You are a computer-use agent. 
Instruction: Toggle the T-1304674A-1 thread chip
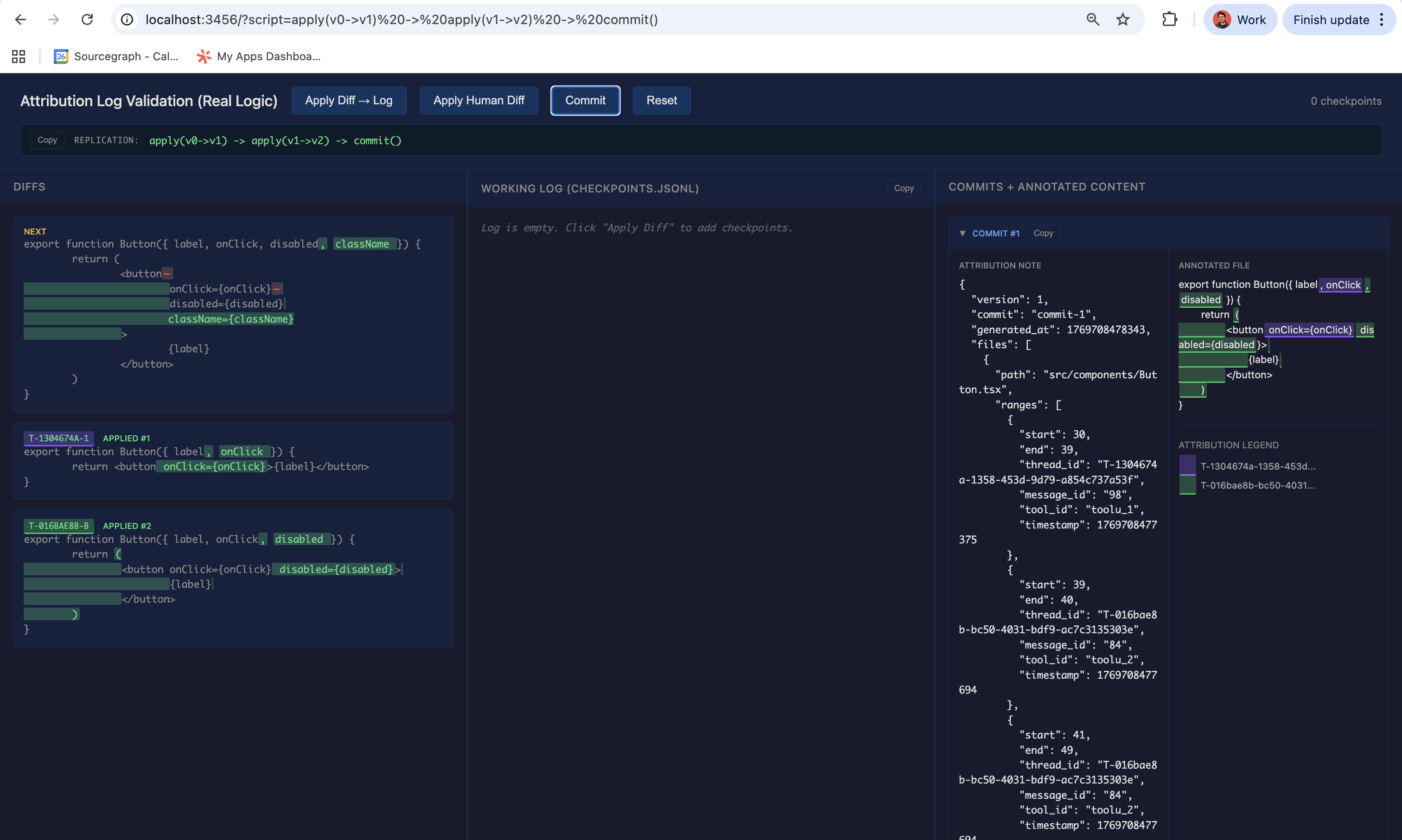pyautogui.click(x=59, y=438)
